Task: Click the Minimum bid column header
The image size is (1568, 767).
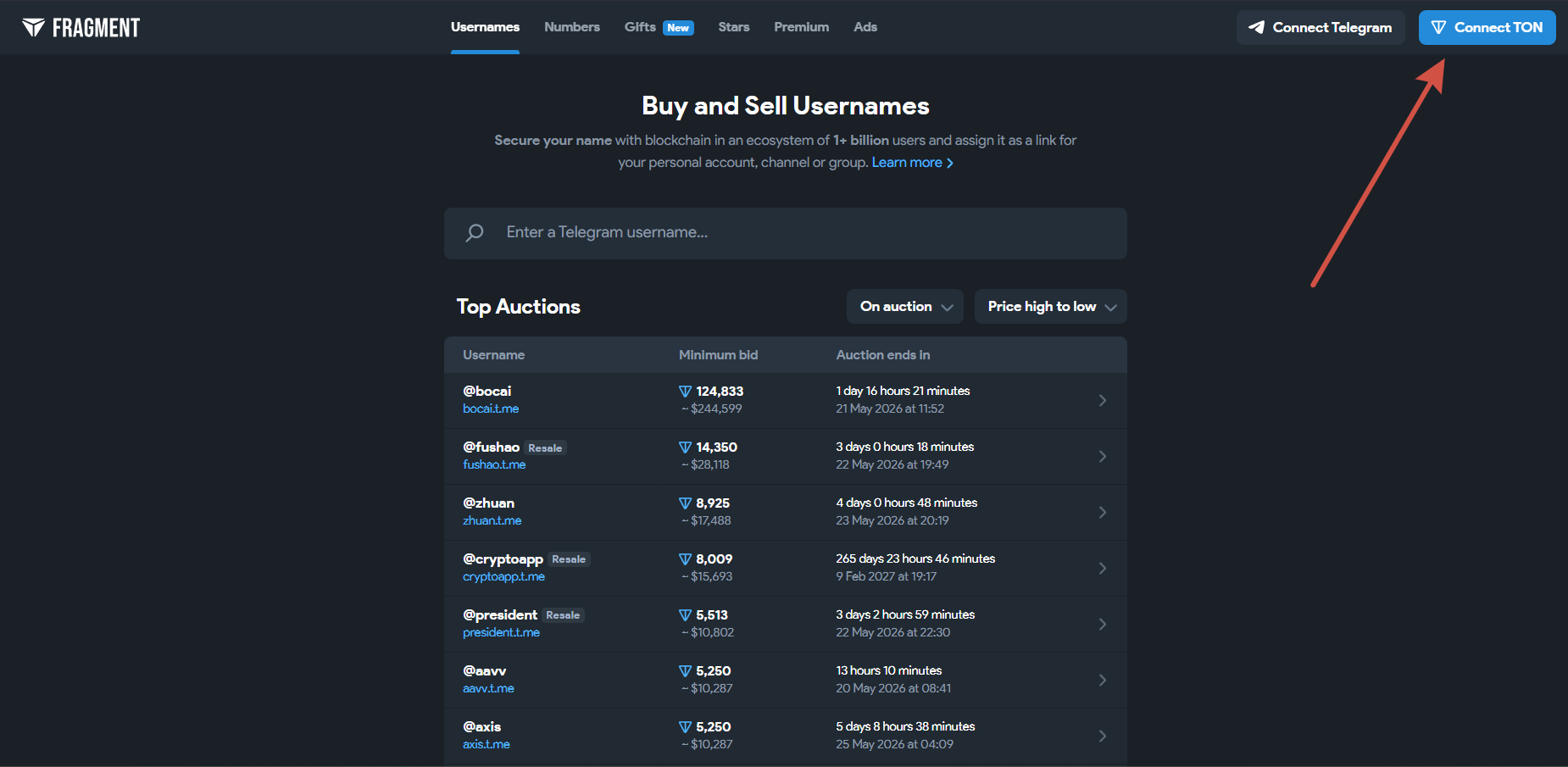Action: (719, 355)
